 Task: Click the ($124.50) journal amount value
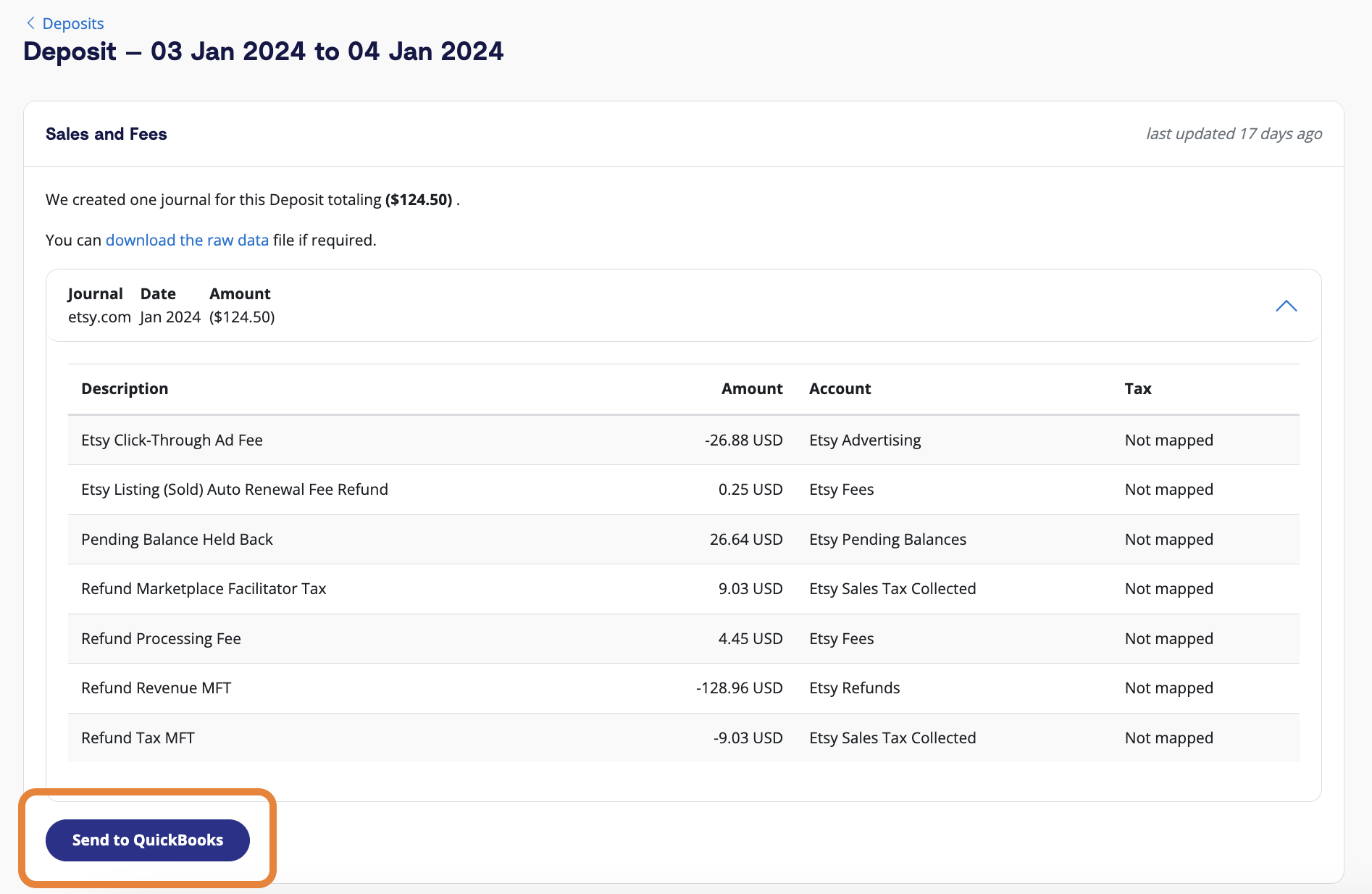click(x=242, y=317)
